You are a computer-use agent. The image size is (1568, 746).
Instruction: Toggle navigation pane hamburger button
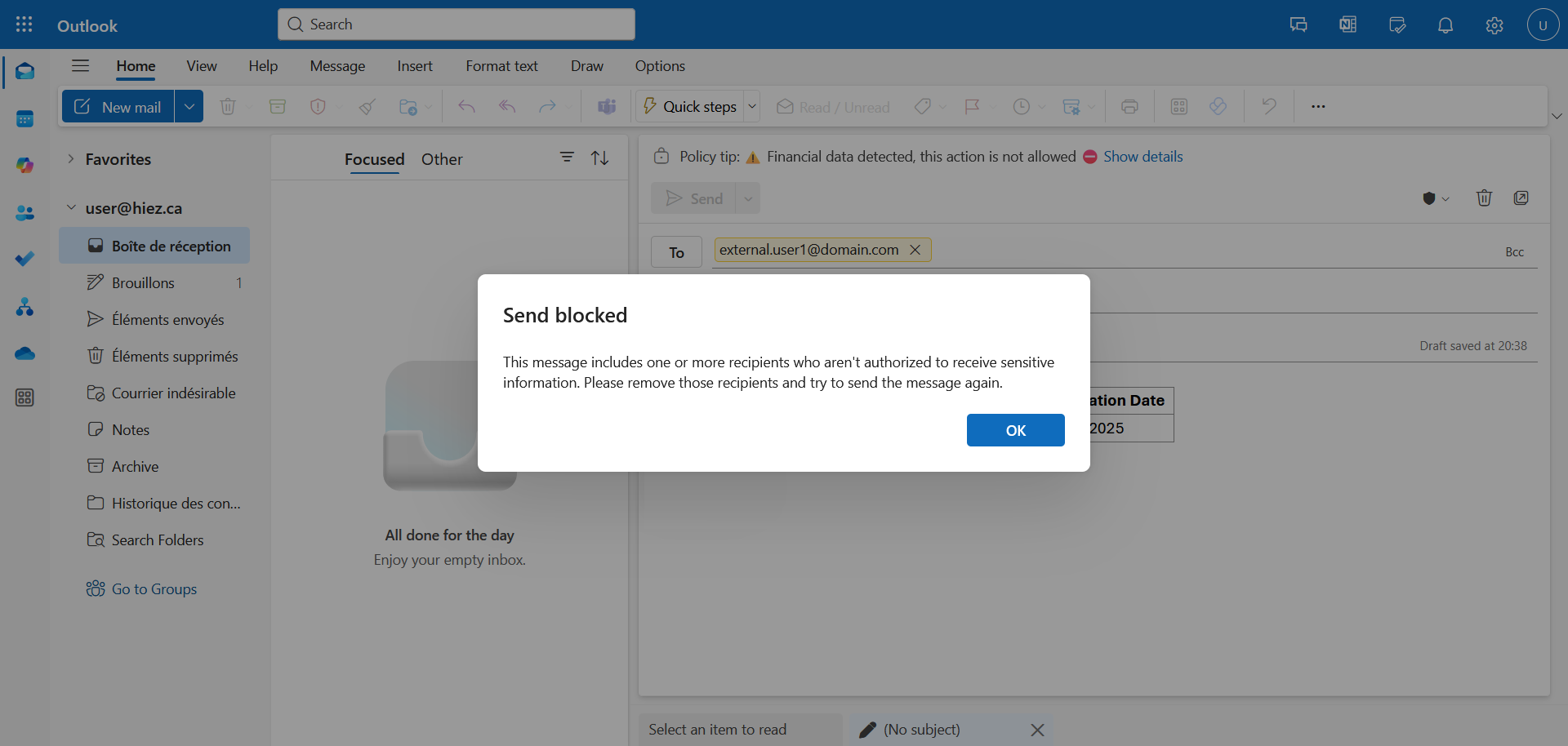point(80,66)
